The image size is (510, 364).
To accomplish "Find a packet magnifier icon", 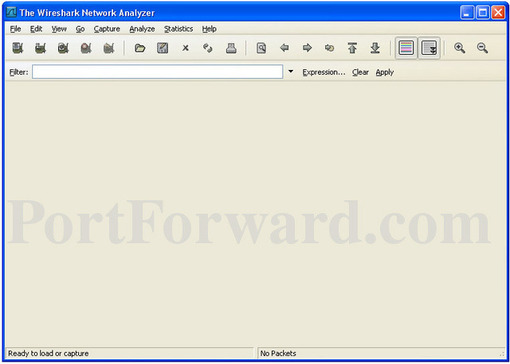I will click(x=261, y=48).
